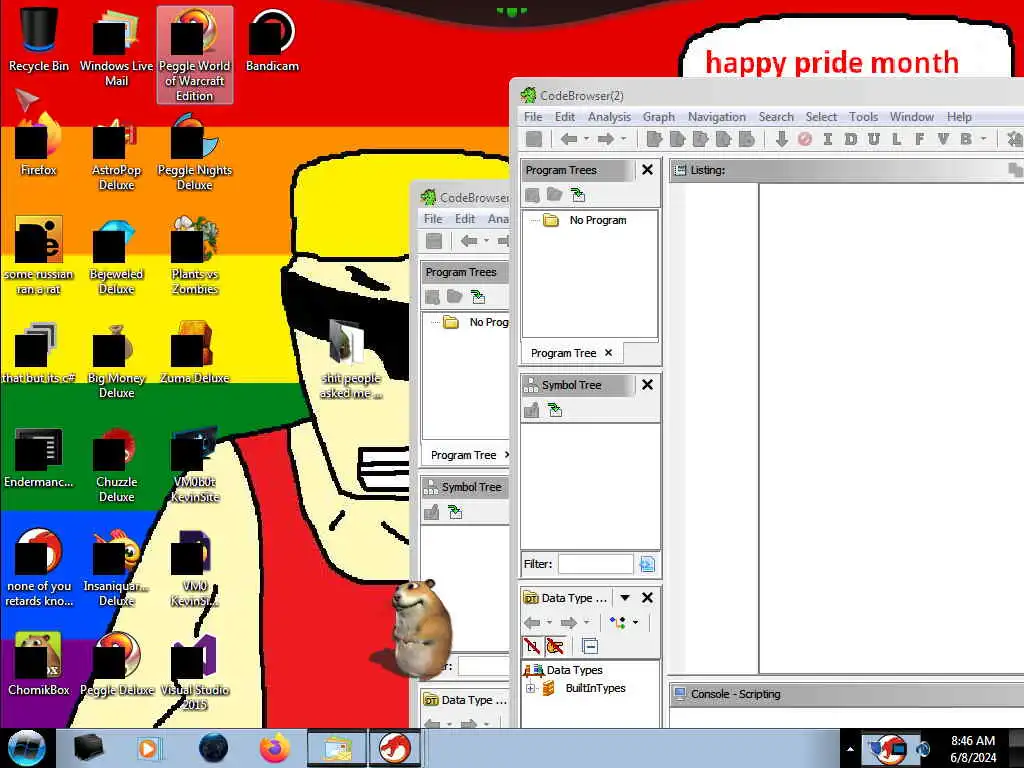
Task: Open the Analysis menu
Action: pos(609,117)
